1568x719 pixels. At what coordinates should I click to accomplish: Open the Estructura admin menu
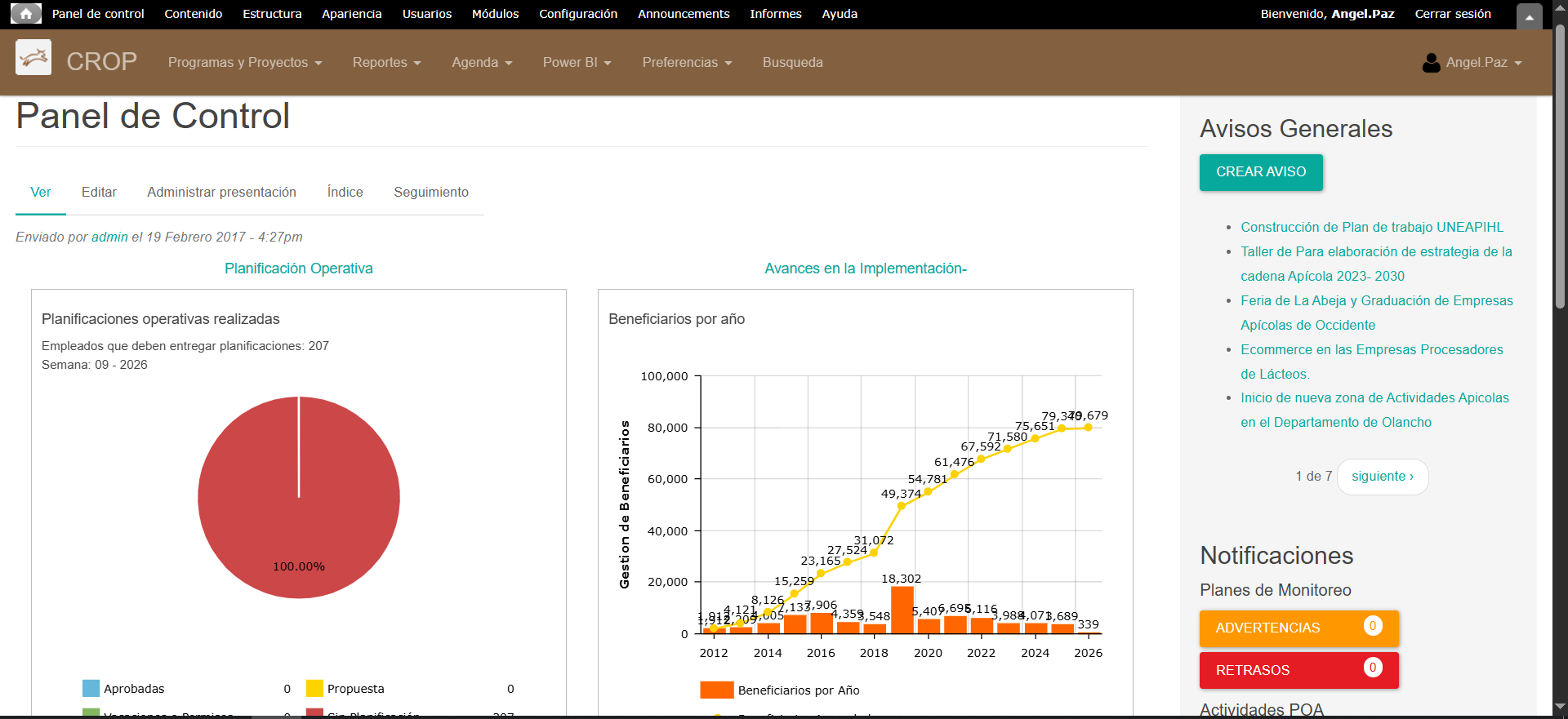tap(272, 14)
